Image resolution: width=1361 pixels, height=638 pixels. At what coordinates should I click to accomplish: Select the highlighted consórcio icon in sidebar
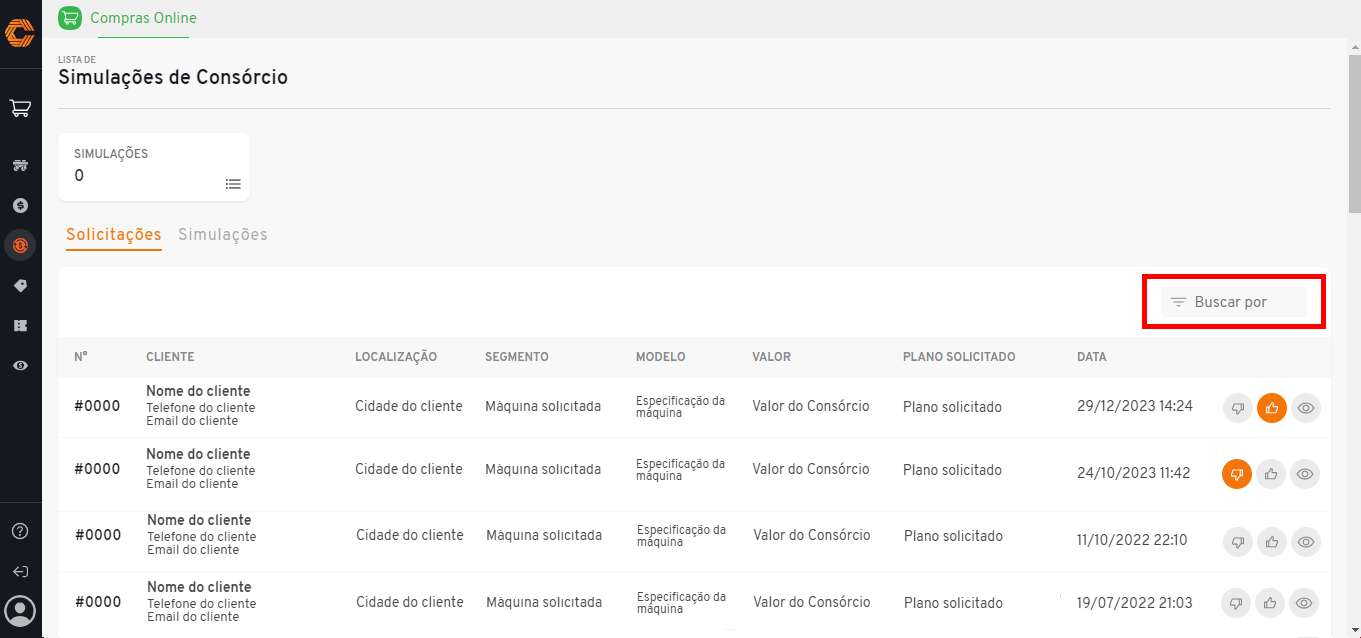pos(20,245)
